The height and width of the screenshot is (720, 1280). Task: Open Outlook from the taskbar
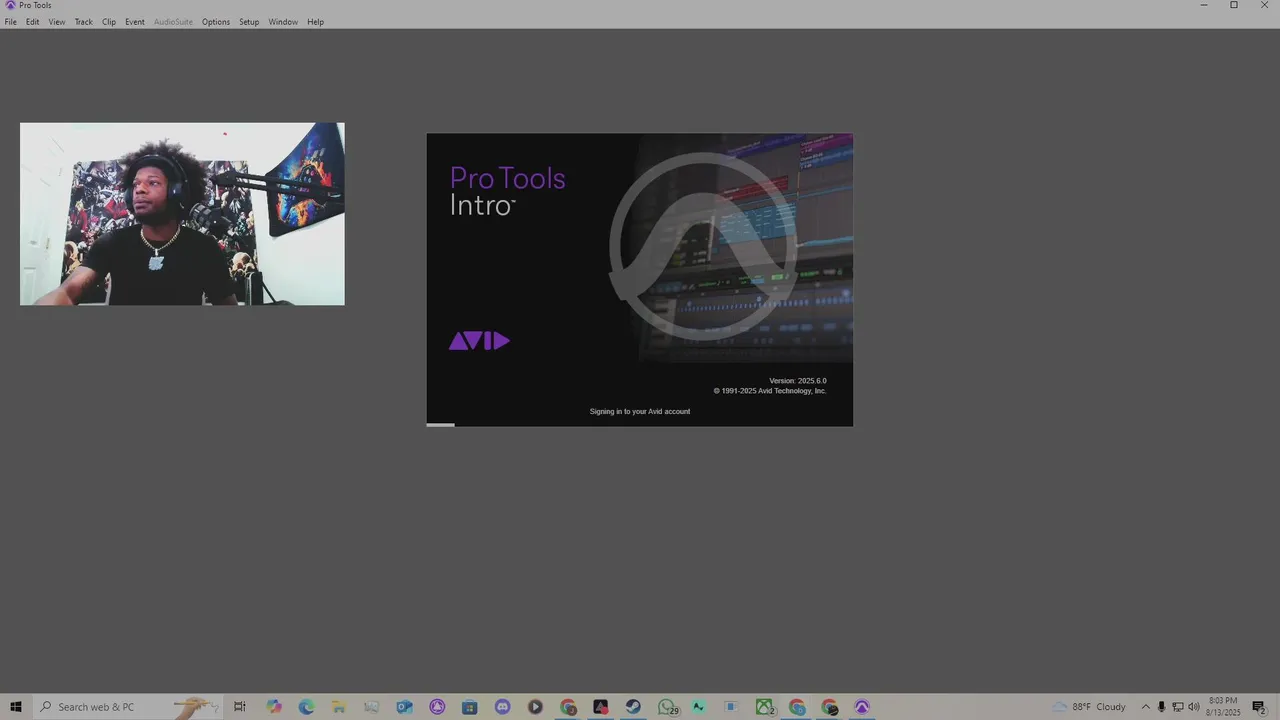(404, 707)
